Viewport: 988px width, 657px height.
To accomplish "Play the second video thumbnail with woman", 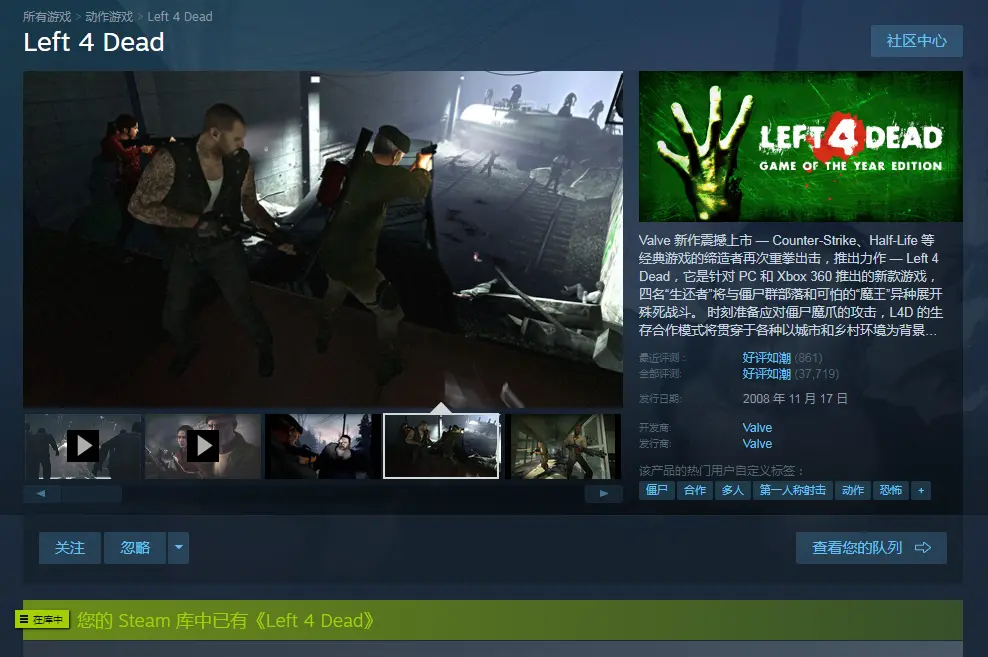I will 203,446.
